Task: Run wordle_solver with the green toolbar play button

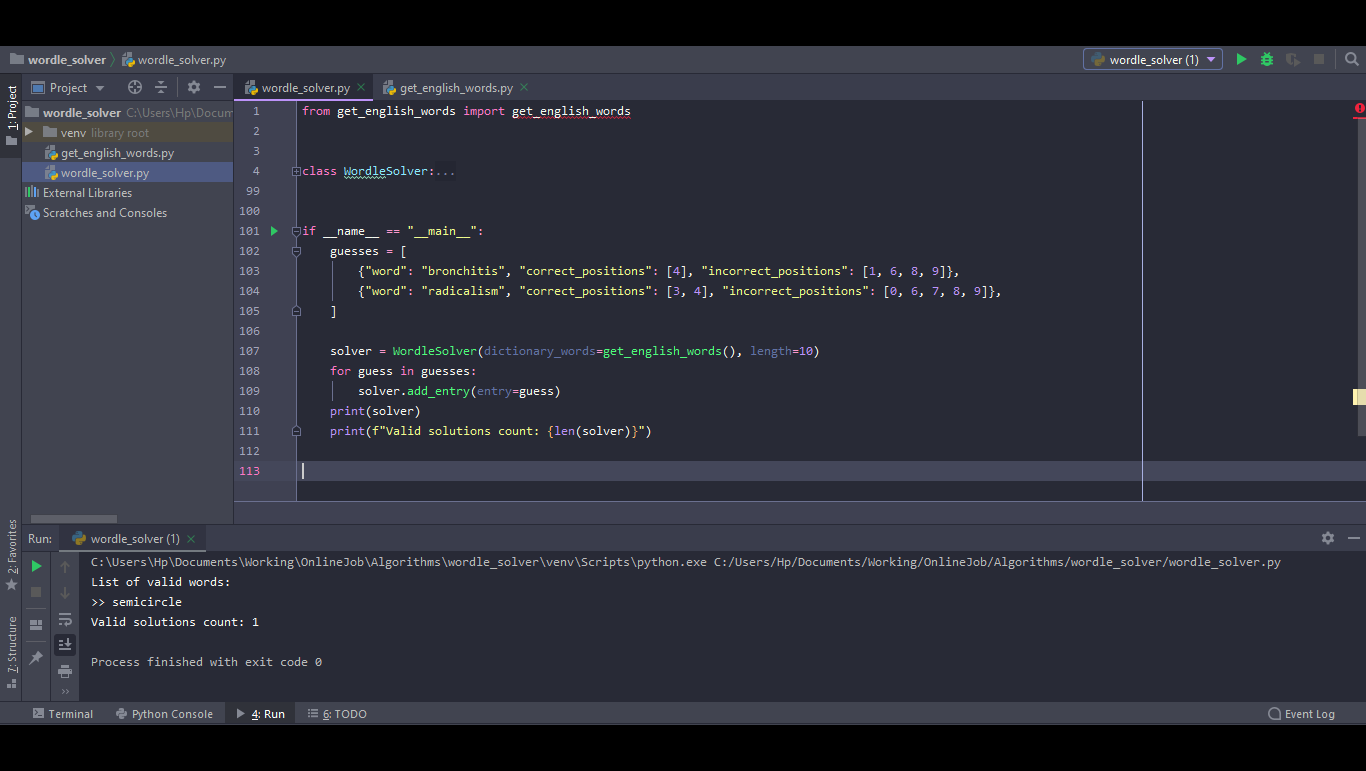Action: pyautogui.click(x=1241, y=60)
